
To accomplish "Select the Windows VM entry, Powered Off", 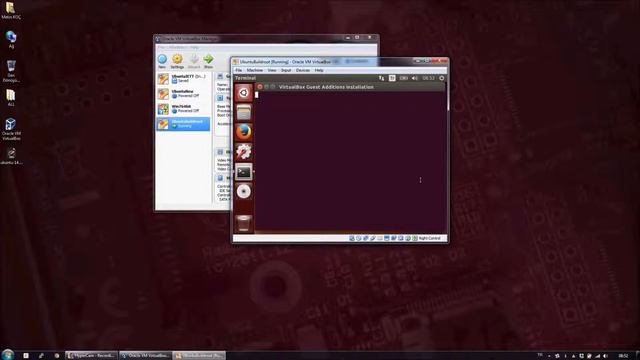I will [x=183, y=109].
